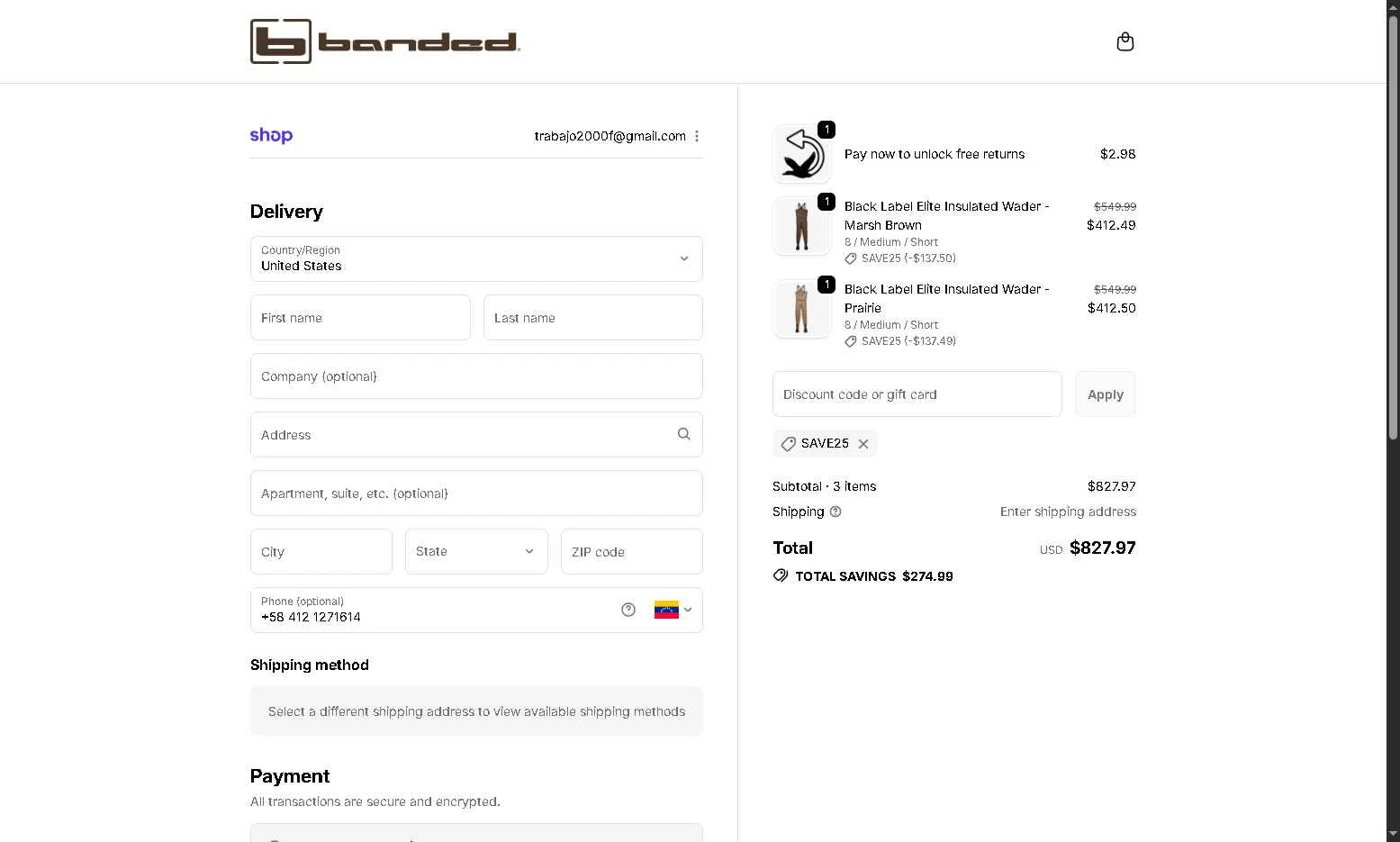Open the account options three-dot menu
1400x842 pixels.
[x=697, y=136]
